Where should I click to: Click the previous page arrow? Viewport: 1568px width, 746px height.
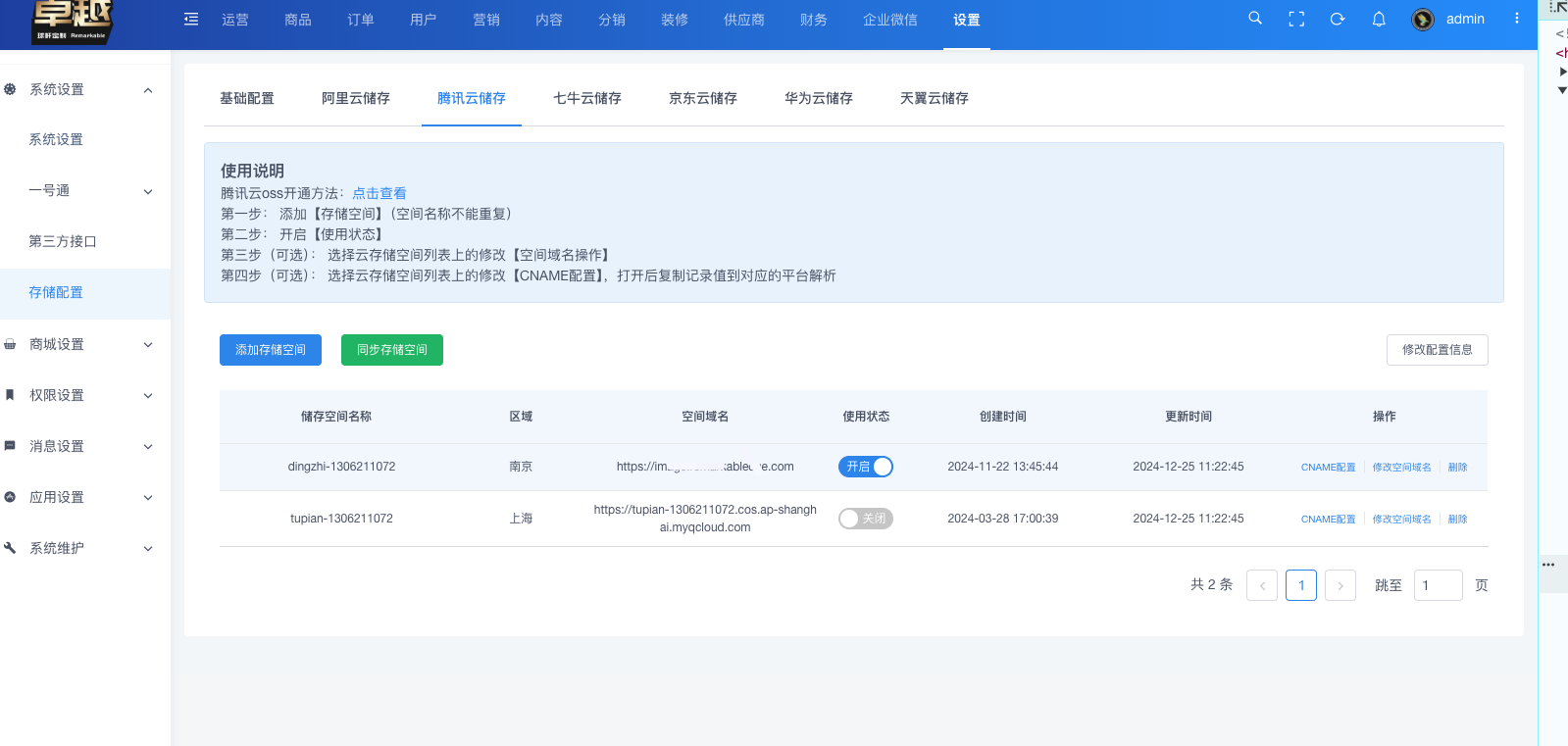[1262, 585]
